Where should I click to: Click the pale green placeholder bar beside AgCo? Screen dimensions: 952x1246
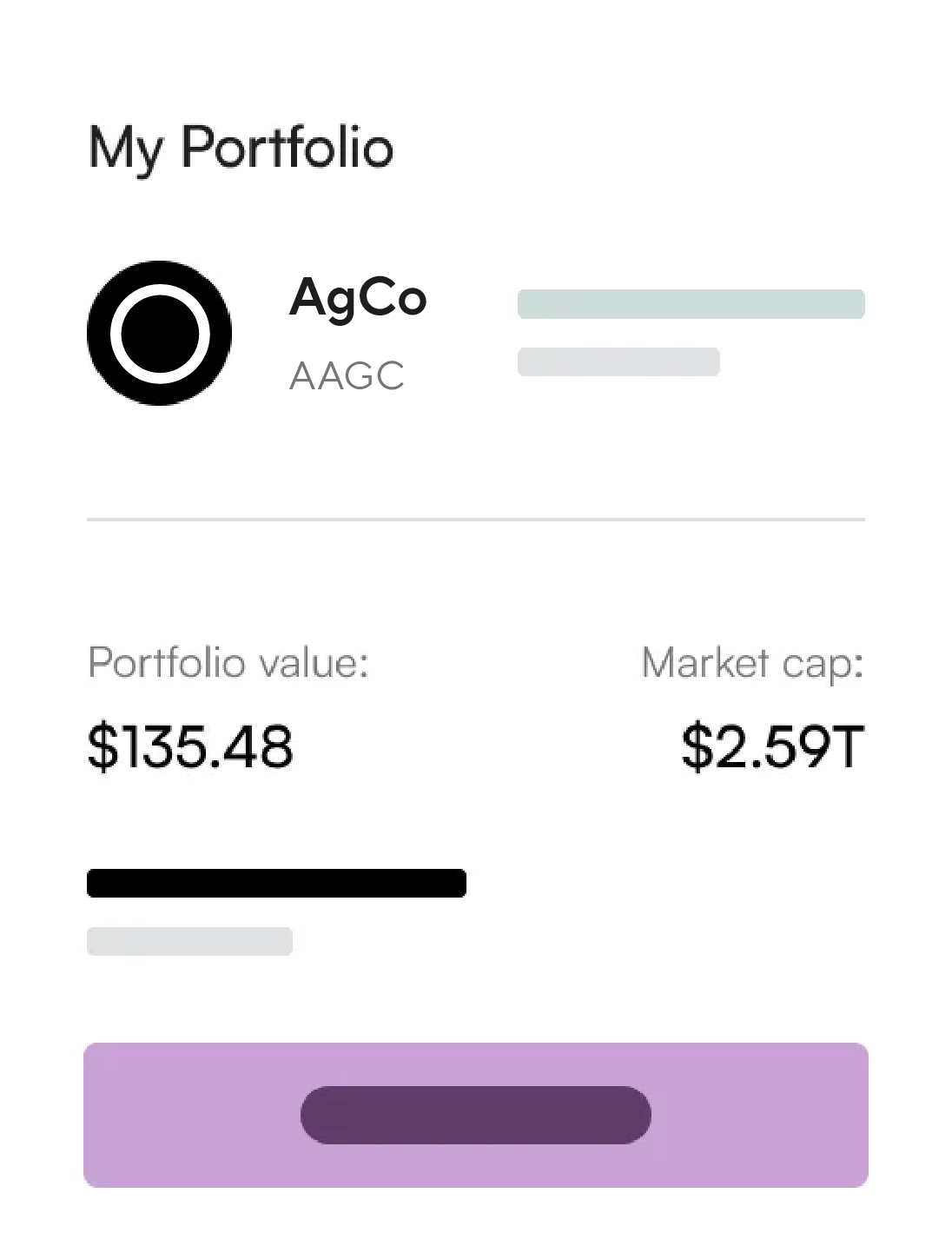coord(691,304)
